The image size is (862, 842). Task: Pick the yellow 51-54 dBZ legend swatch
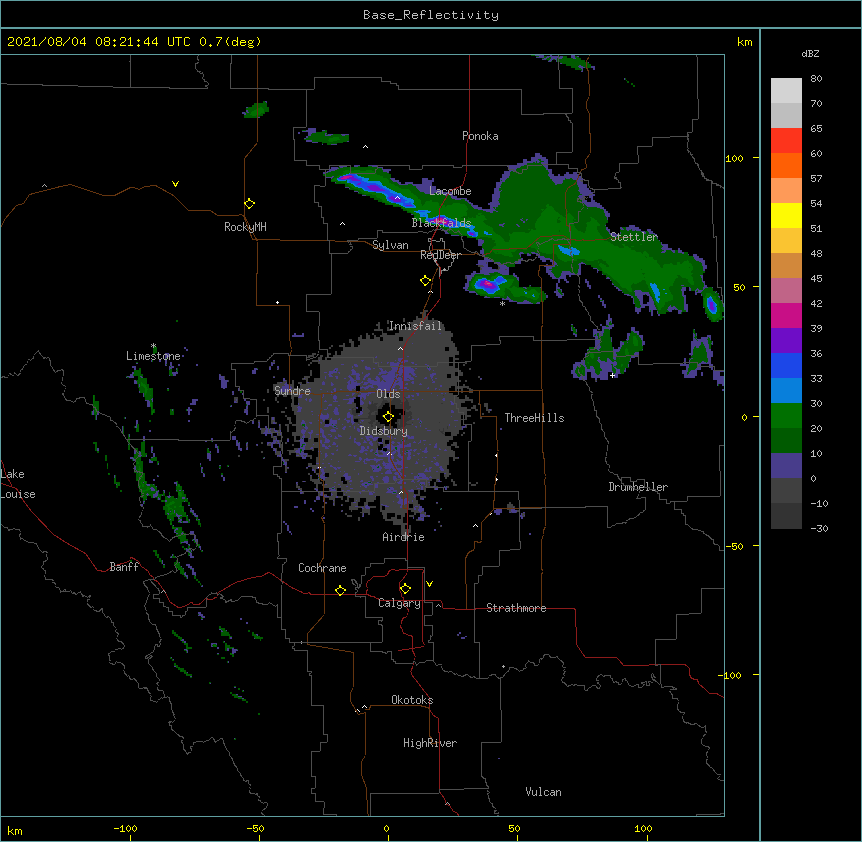tap(786, 215)
